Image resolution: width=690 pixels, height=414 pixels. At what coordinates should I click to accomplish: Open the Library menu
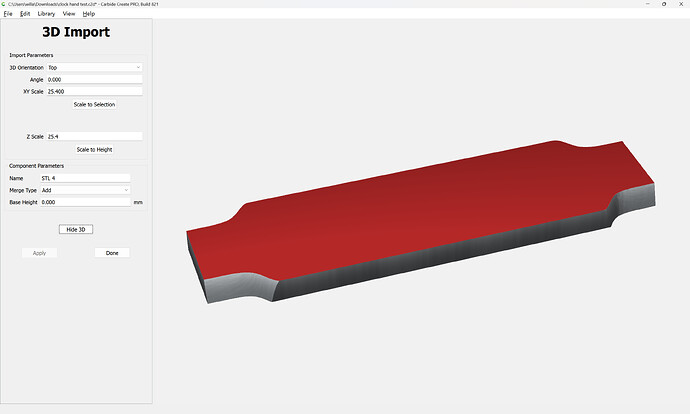[x=46, y=14]
